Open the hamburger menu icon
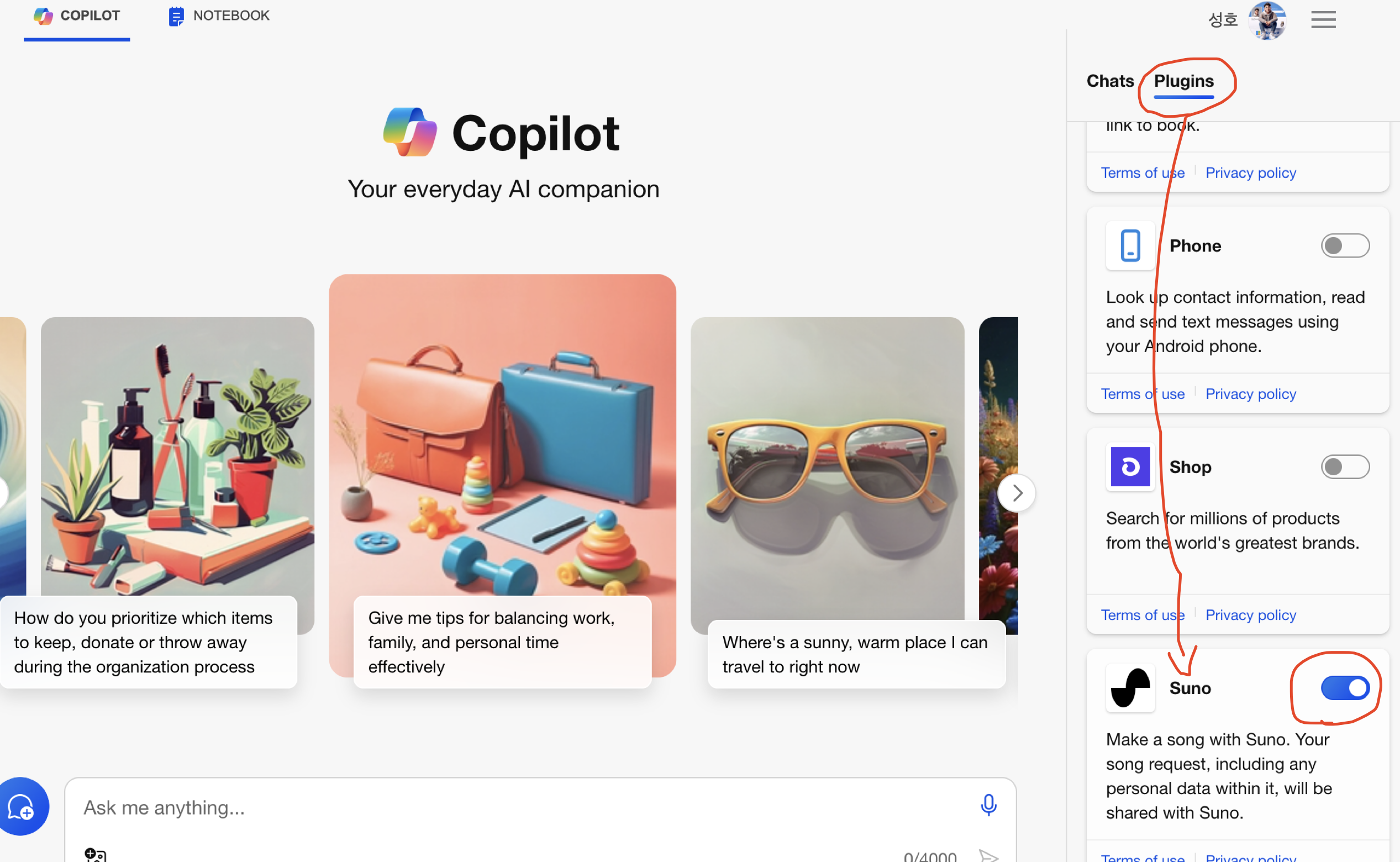 tap(1323, 20)
